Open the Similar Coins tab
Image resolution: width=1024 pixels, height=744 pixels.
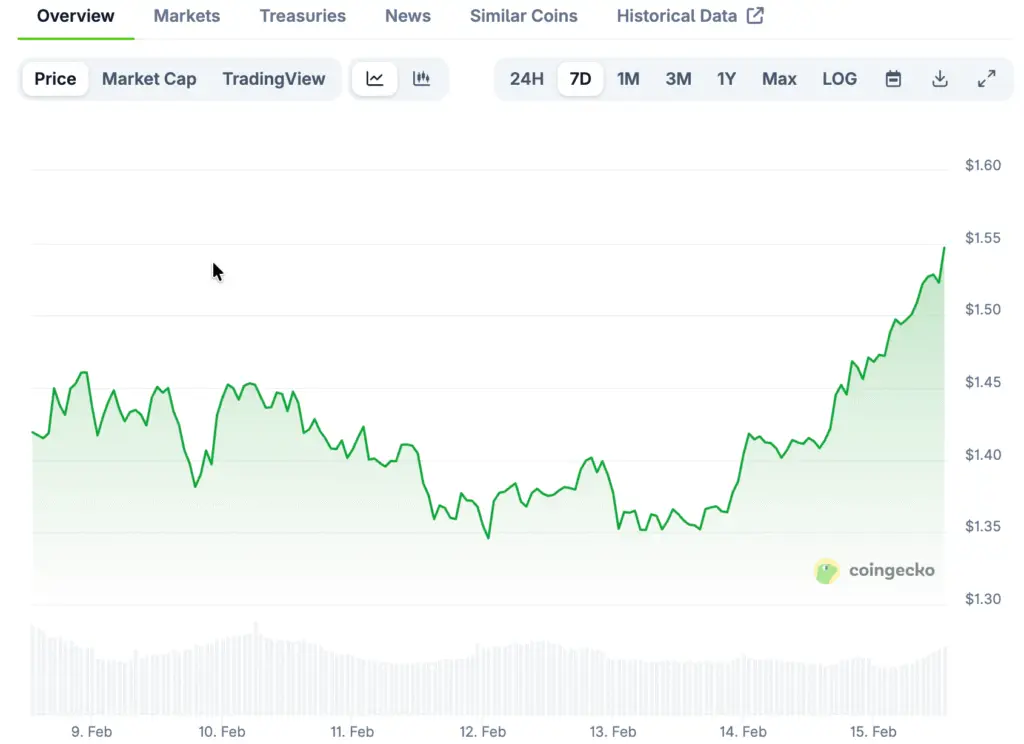coord(523,16)
